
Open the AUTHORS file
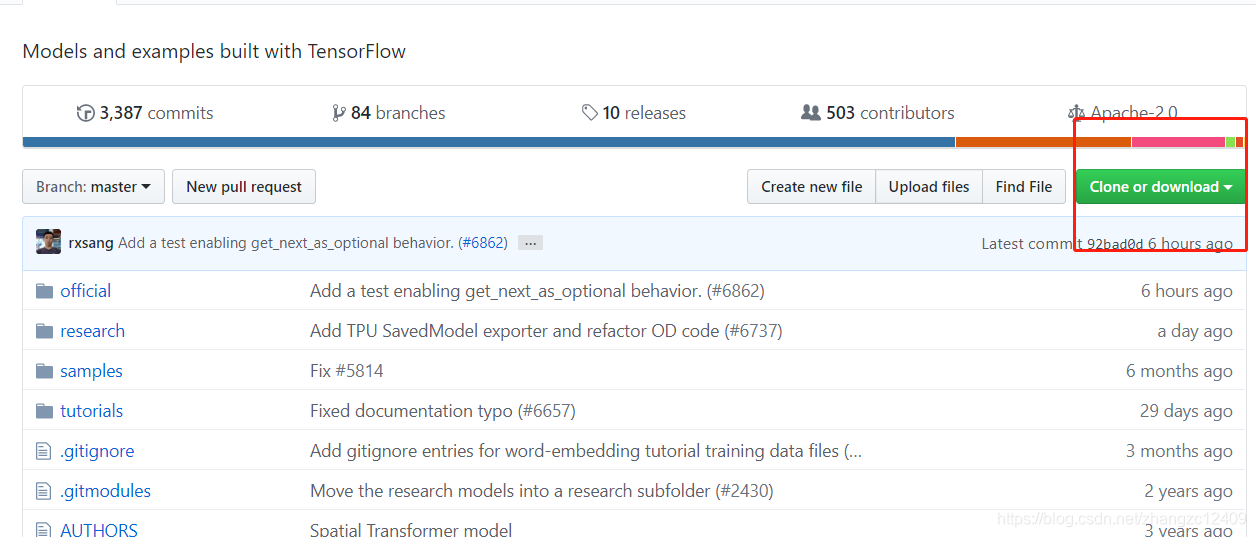(x=98, y=530)
